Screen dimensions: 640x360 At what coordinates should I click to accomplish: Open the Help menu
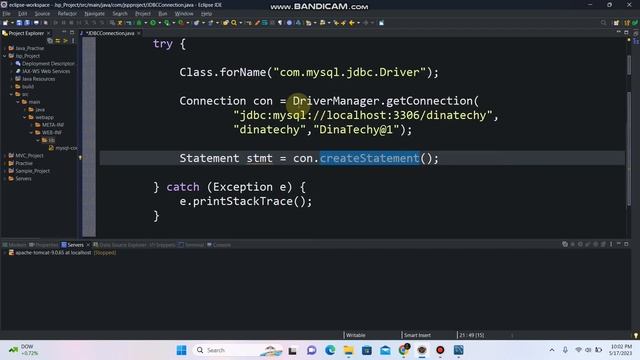tap(206, 13)
